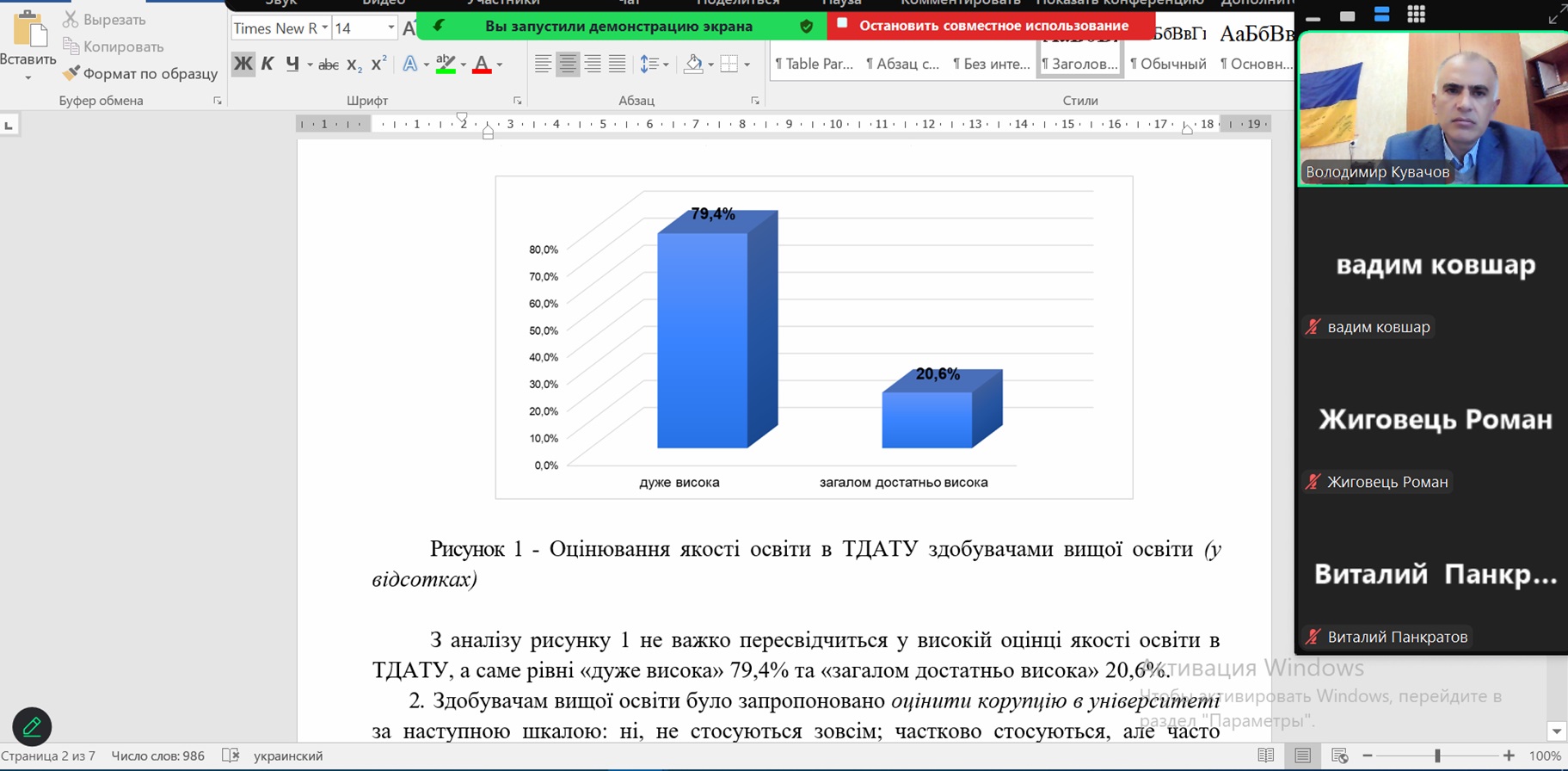
Task: Select Володимир Кувачов's video thumbnail
Action: coord(1432,108)
